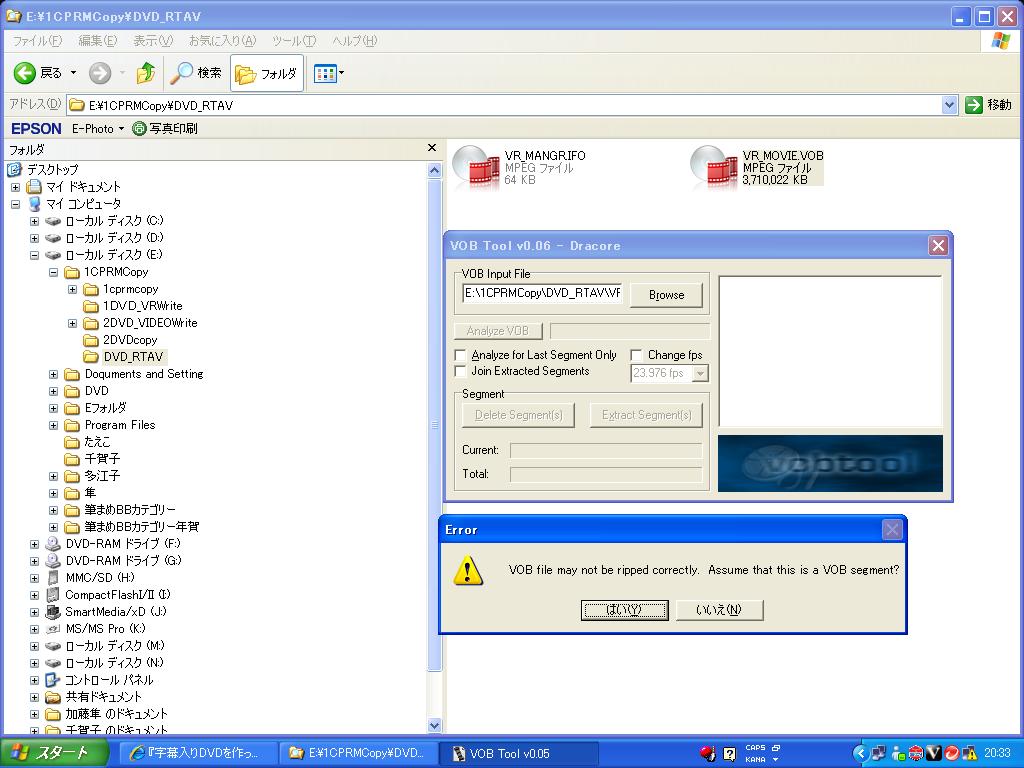Open the Favorites menu
The image size is (1024, 768).
point(222,40)
